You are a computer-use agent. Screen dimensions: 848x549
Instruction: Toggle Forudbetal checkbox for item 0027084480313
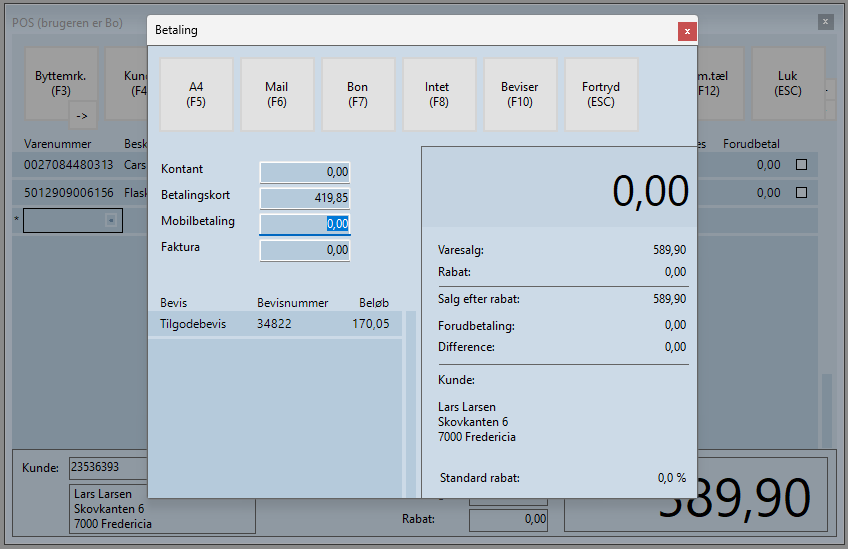[x=800, y=165]
